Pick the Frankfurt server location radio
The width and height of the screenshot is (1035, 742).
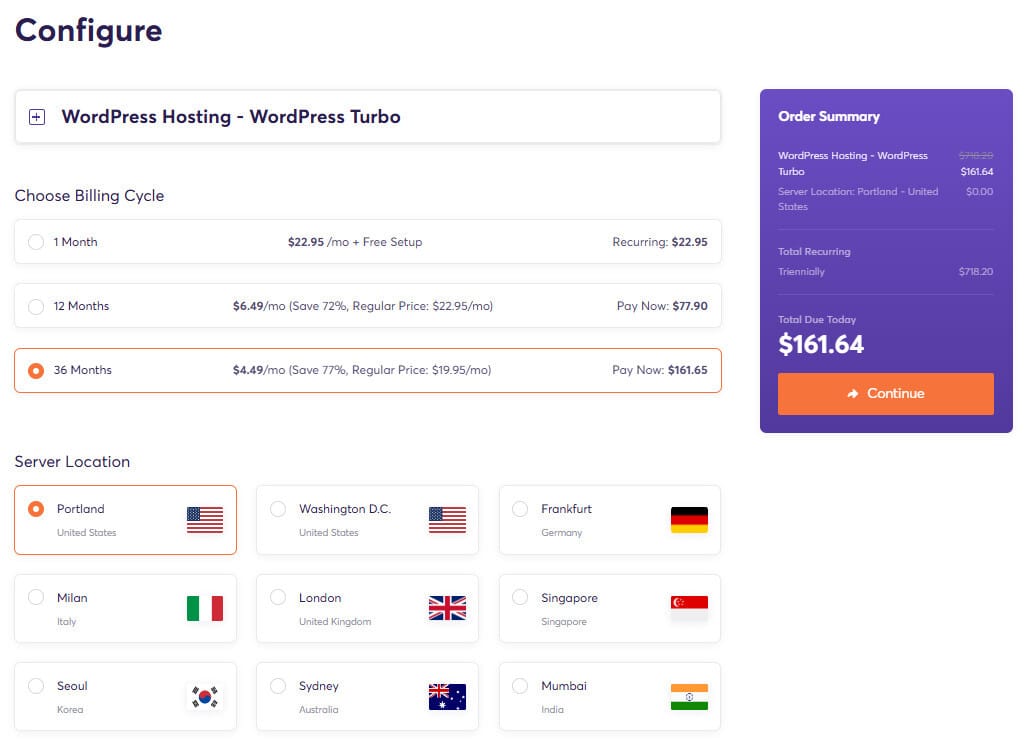(x=520, y=509)
